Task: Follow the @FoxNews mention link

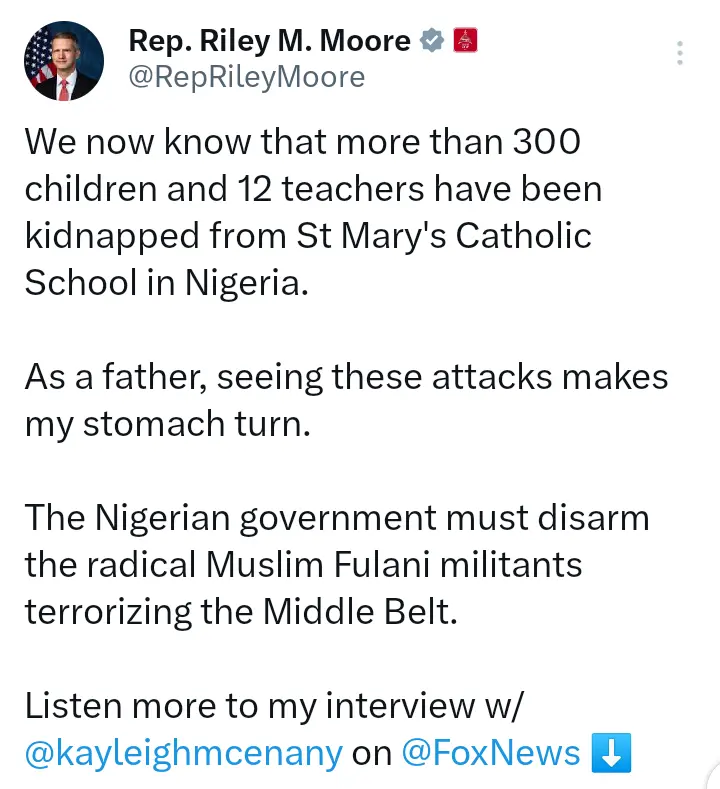Action: pos(490,753)
